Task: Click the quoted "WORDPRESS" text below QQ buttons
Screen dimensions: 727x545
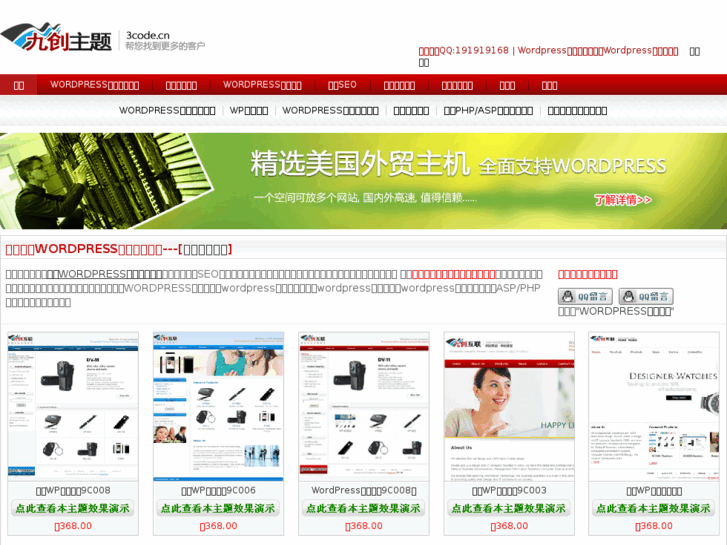Action: coord(616,311)
